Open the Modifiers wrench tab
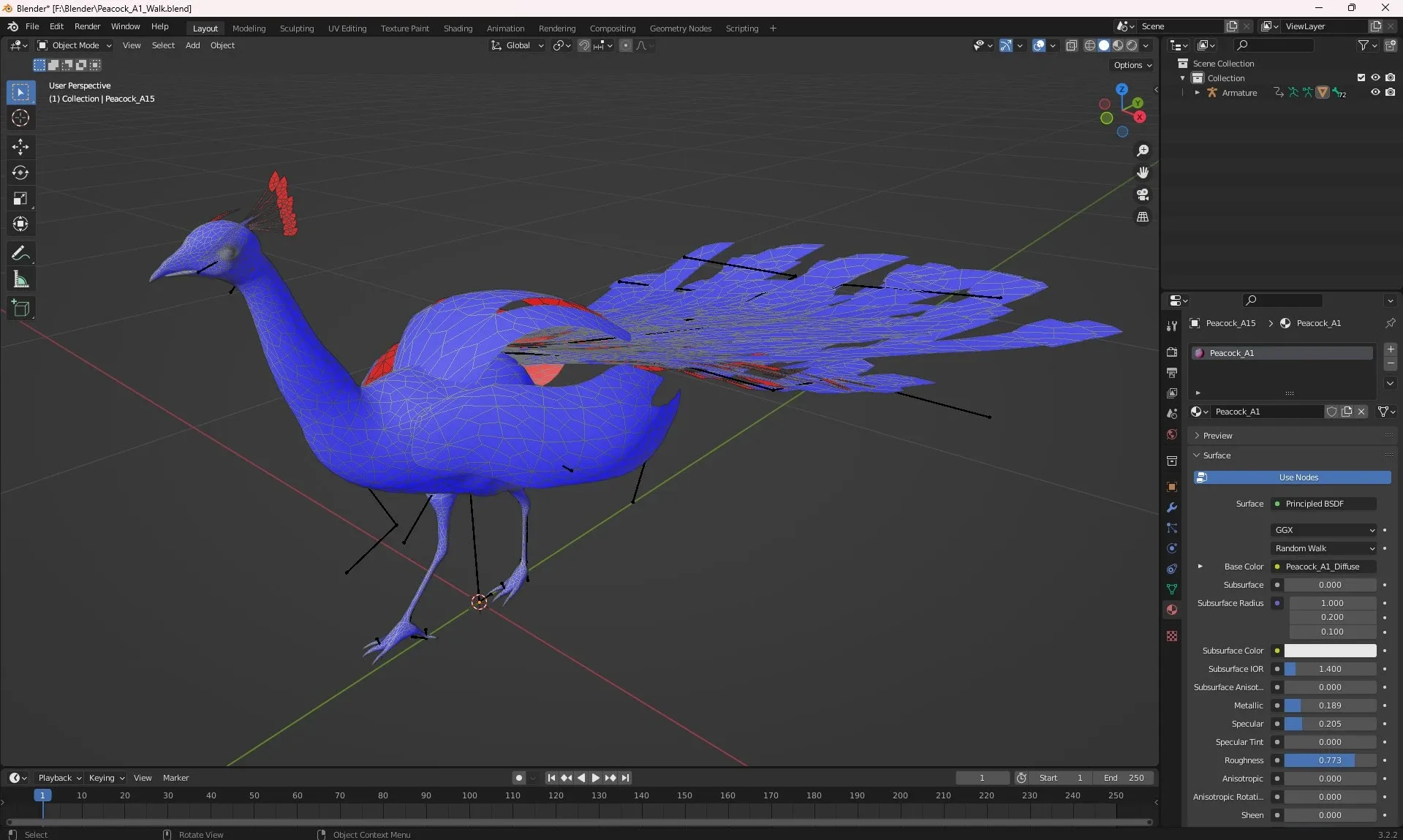Image resolution: width=1403 pixels, height=840 pixels. coord(1172,507)
